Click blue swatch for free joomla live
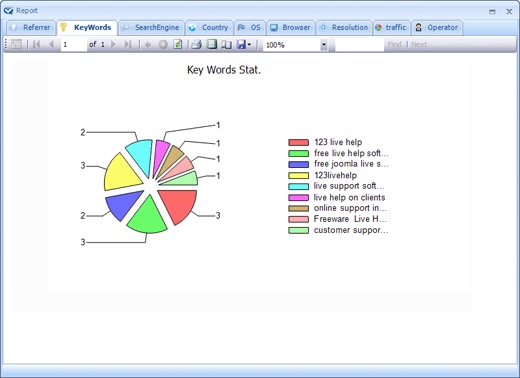Screen dimensions: 520x378 (x=298, y=165)
